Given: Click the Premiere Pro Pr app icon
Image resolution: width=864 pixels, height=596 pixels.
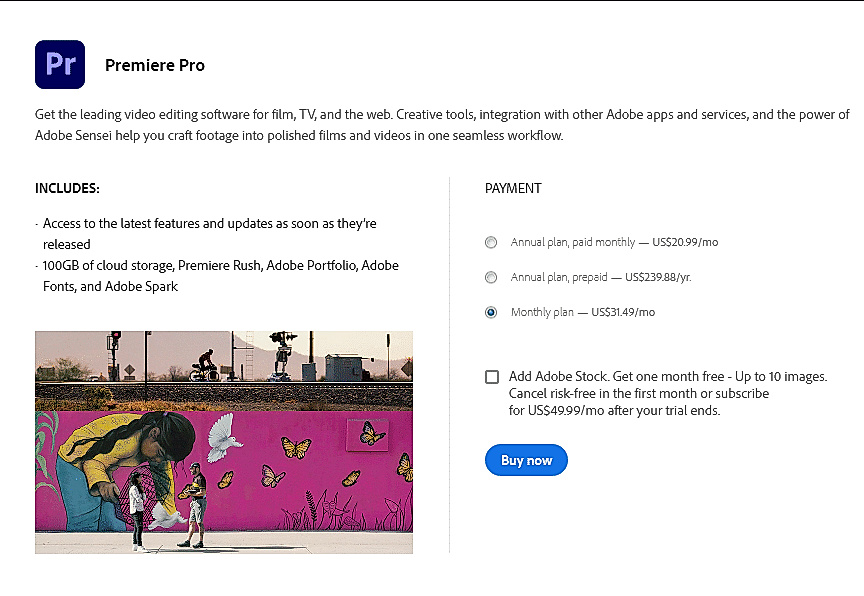Looking at the screenshot, I should click(60, 63).
